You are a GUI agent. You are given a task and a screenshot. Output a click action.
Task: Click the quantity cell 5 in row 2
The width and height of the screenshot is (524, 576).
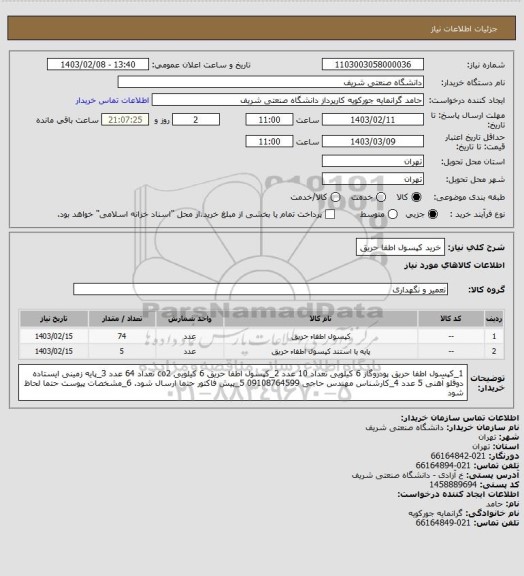coord(122,352)
